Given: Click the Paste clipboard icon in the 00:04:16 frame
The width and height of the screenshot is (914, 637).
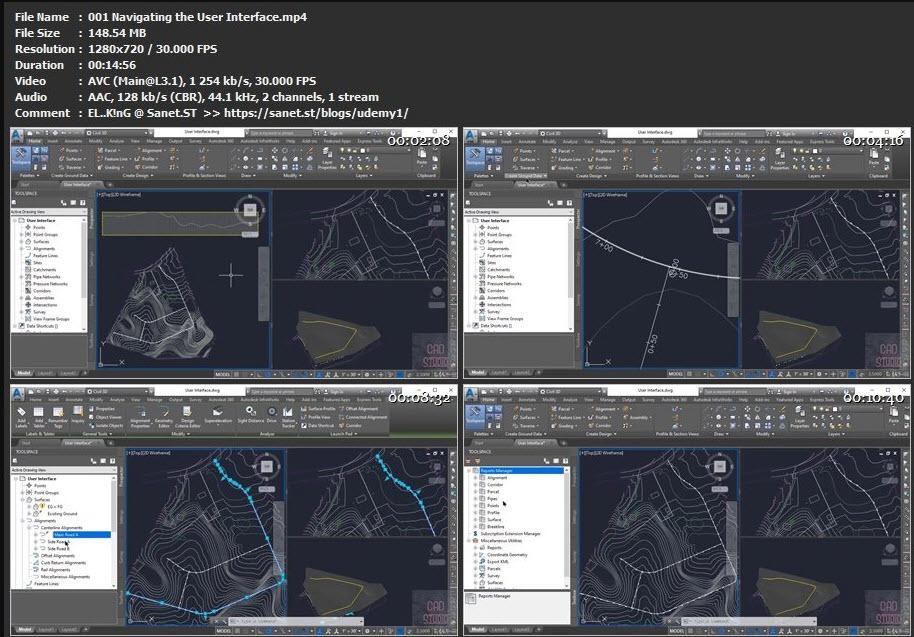Looking at the screenshot, I should [x=875, y=155].
